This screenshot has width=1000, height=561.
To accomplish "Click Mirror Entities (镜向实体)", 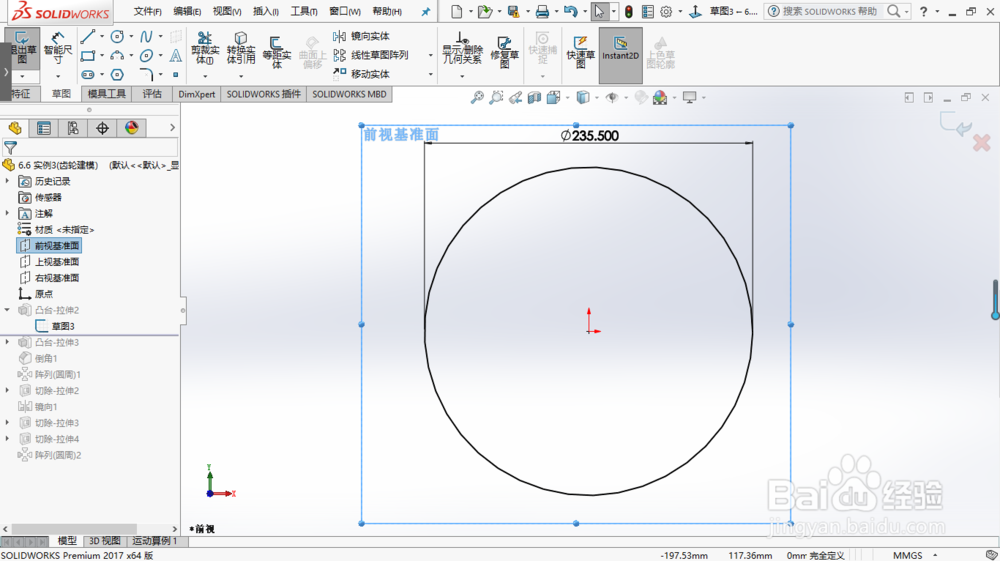I will point(362,36).
